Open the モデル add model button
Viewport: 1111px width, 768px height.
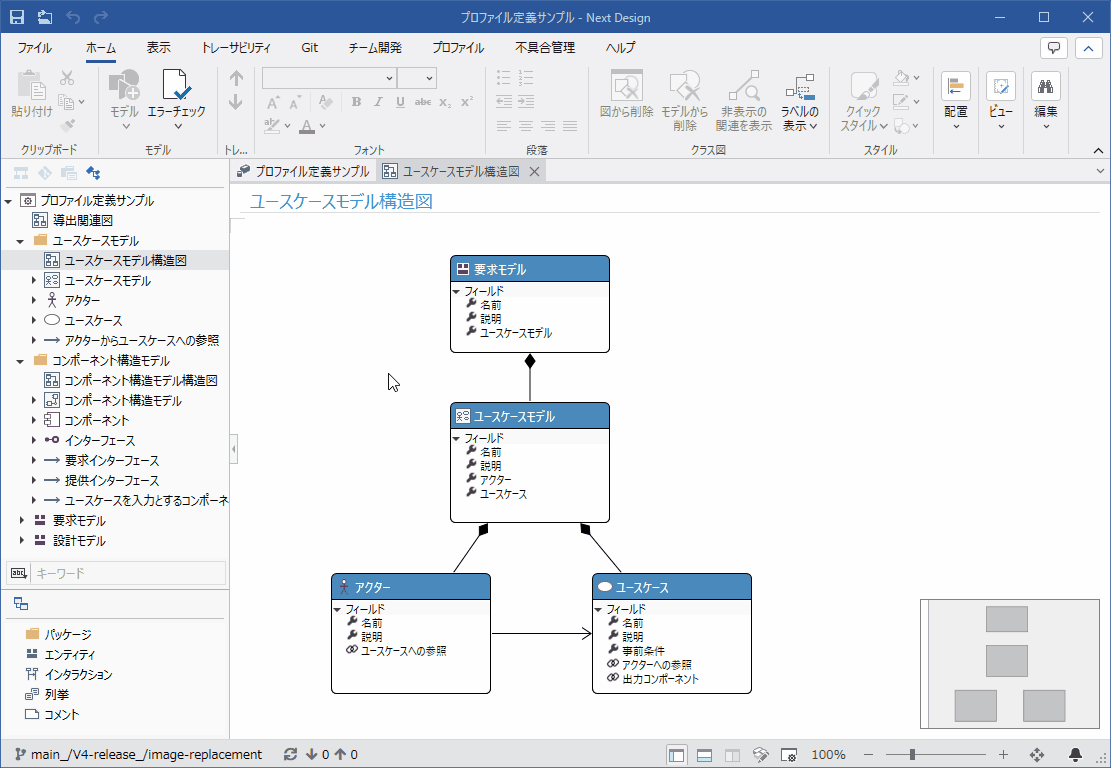[x=124, y=100]
